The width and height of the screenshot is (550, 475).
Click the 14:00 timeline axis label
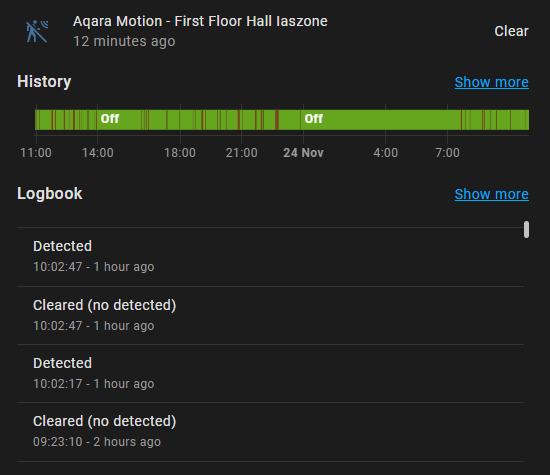(x=98, y=153)
